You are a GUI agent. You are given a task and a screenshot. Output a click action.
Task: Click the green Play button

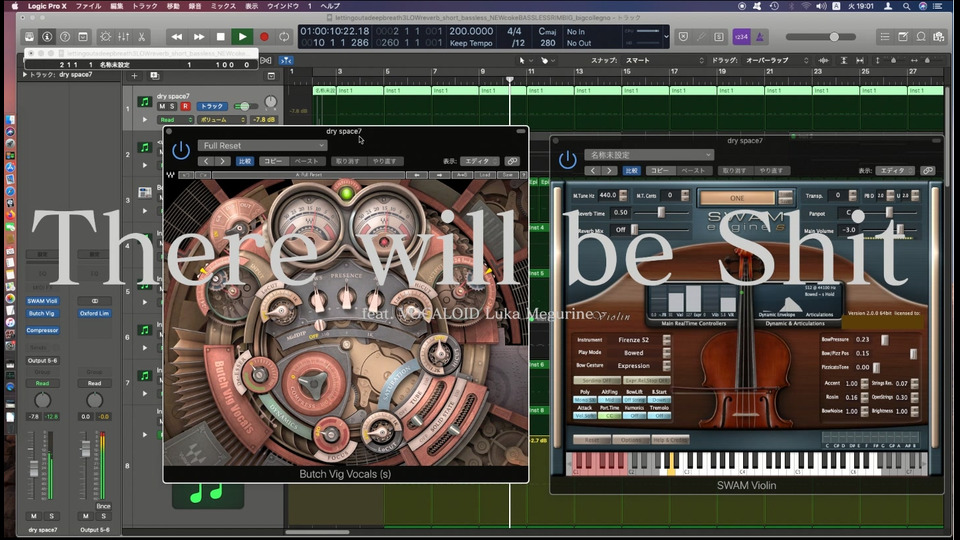[x=242, y=37]
